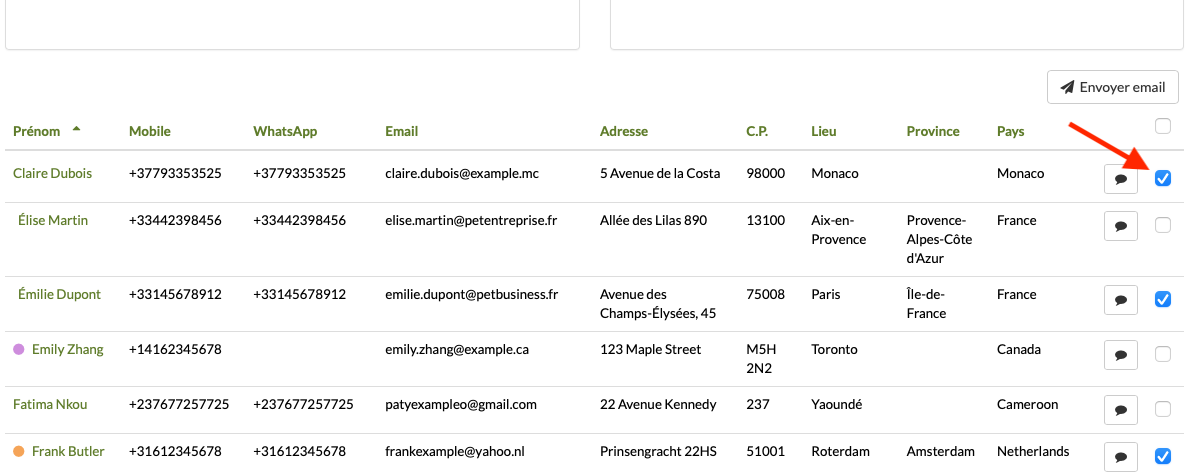Open message icon for Émilie Dupont
1187x475 pixels.
click(x=1120, y=299)
